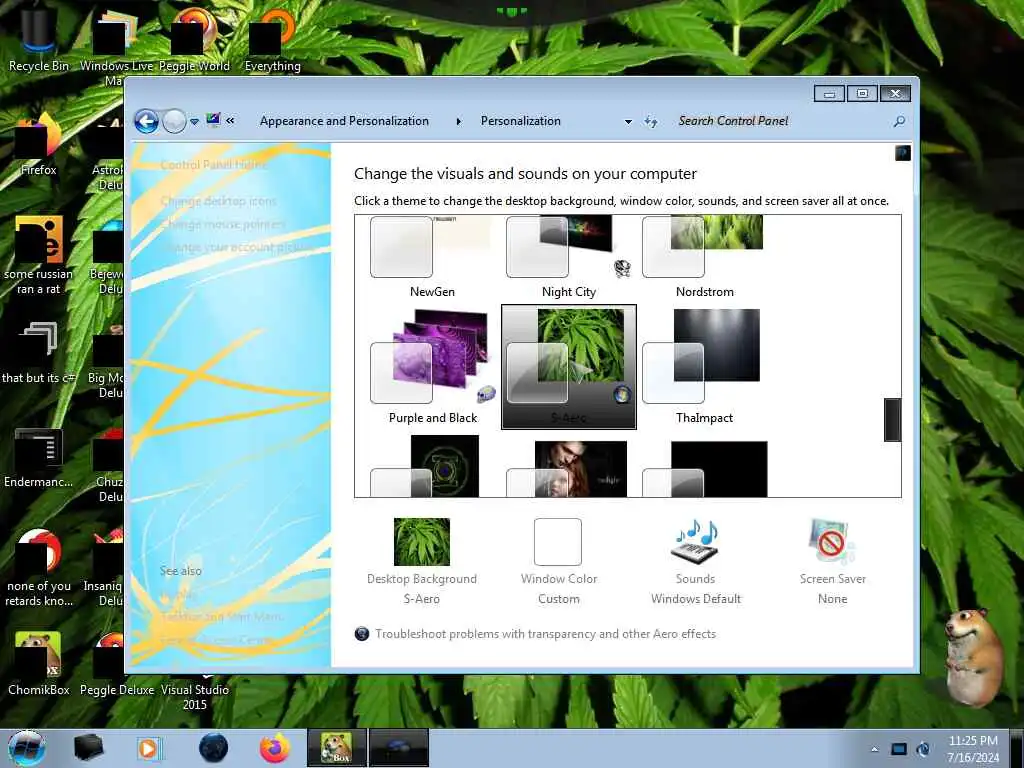
Task: Open 'some russian ran a rat' icon
Action: click(x=39, y=256)
